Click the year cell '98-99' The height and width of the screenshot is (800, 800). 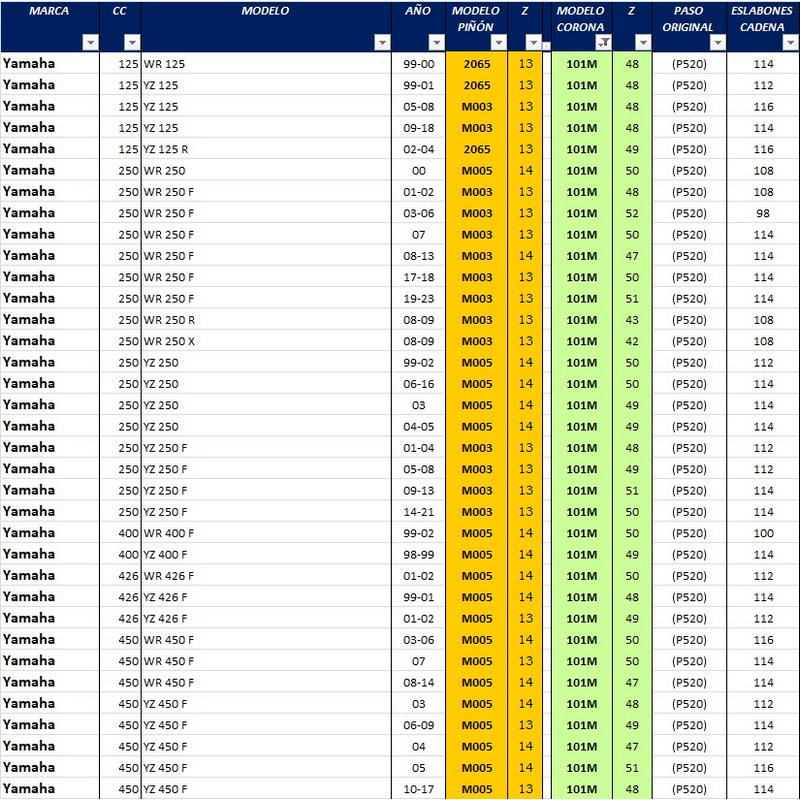[418, 555]
